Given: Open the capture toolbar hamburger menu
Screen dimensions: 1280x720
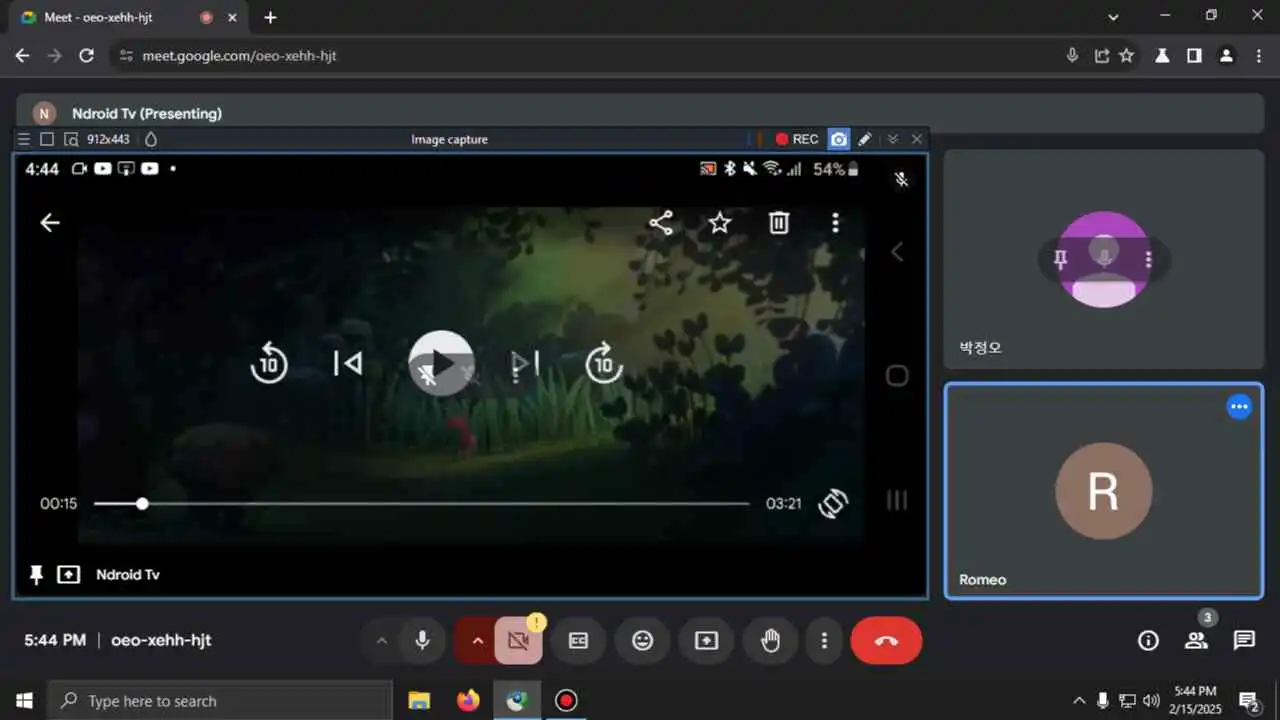Looking at the screenshot, I should tap(24, 139).
